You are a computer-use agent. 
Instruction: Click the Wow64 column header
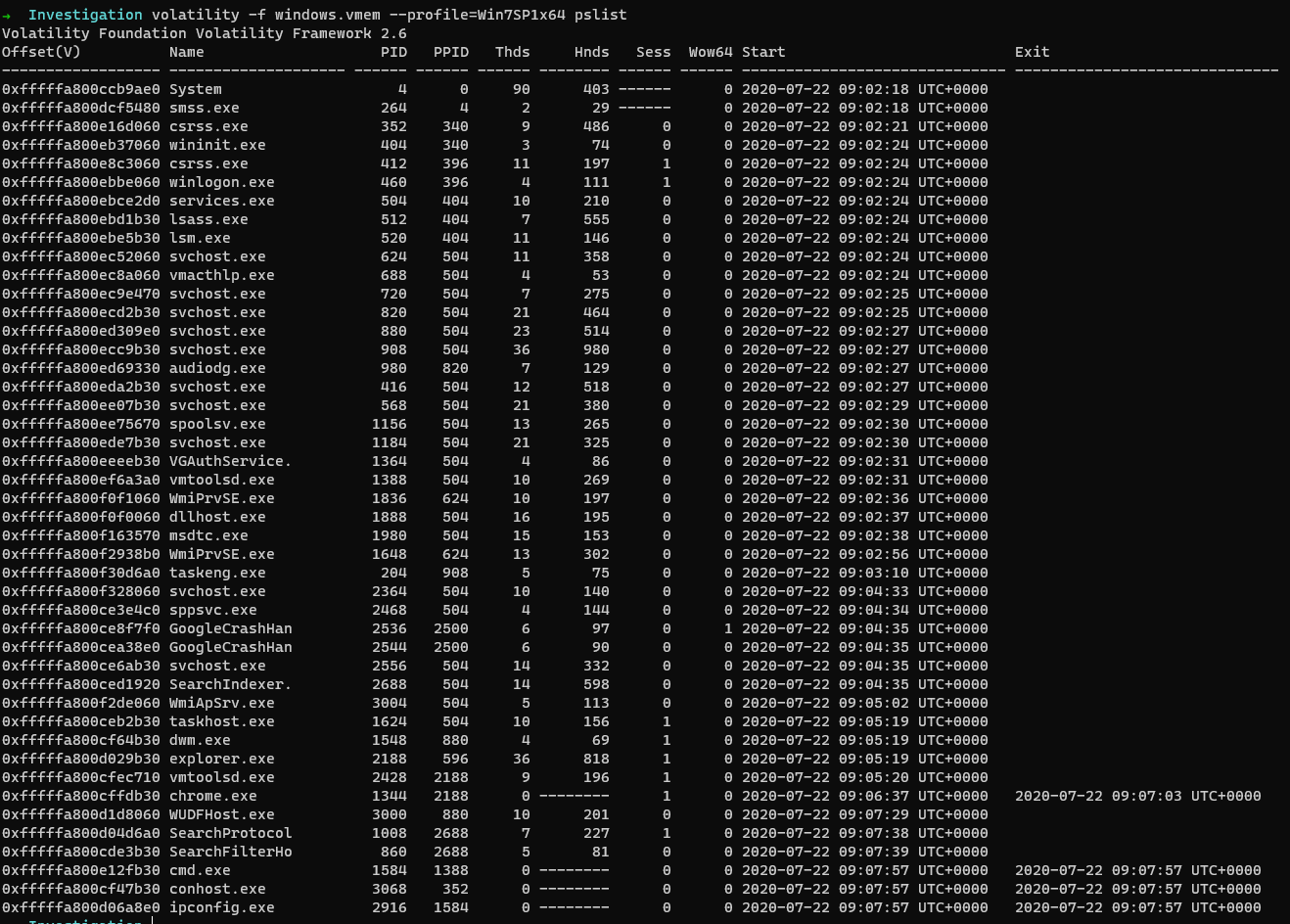711,52
